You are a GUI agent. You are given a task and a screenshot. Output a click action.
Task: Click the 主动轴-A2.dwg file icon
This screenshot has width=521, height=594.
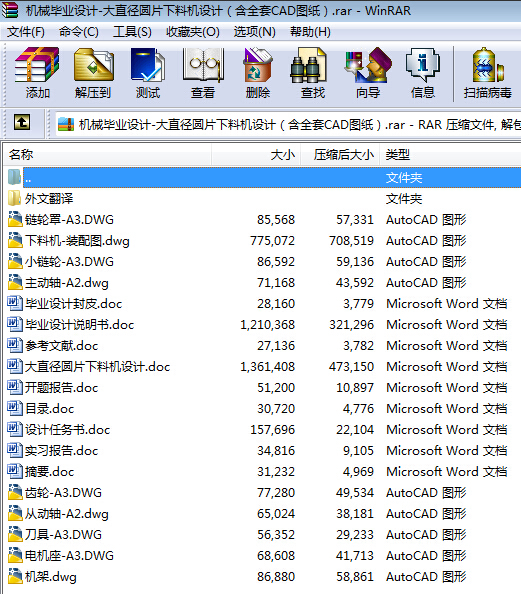(15, 282)
